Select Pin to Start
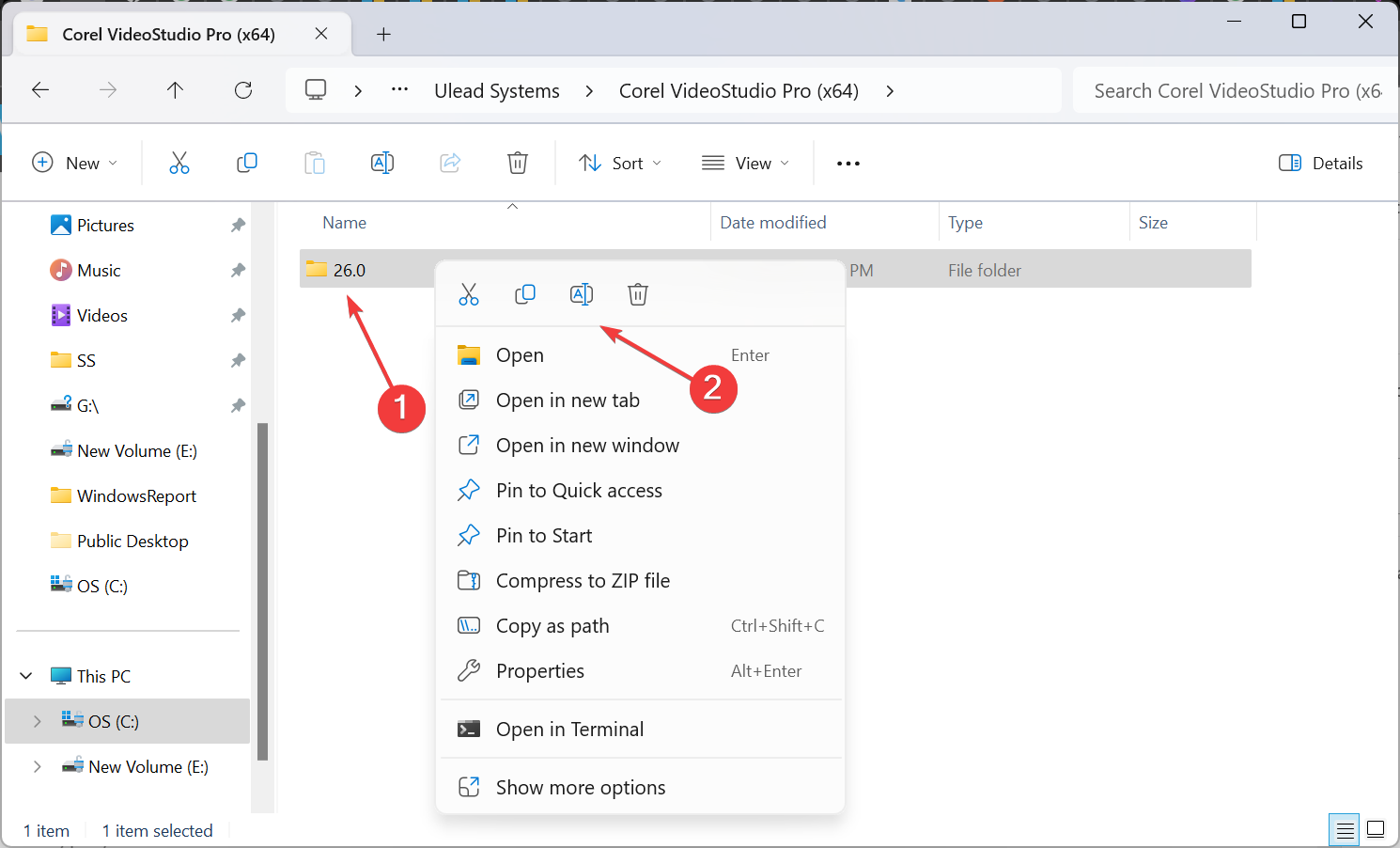This screenshot has height=848, width=1400. (x=641, y=536)
